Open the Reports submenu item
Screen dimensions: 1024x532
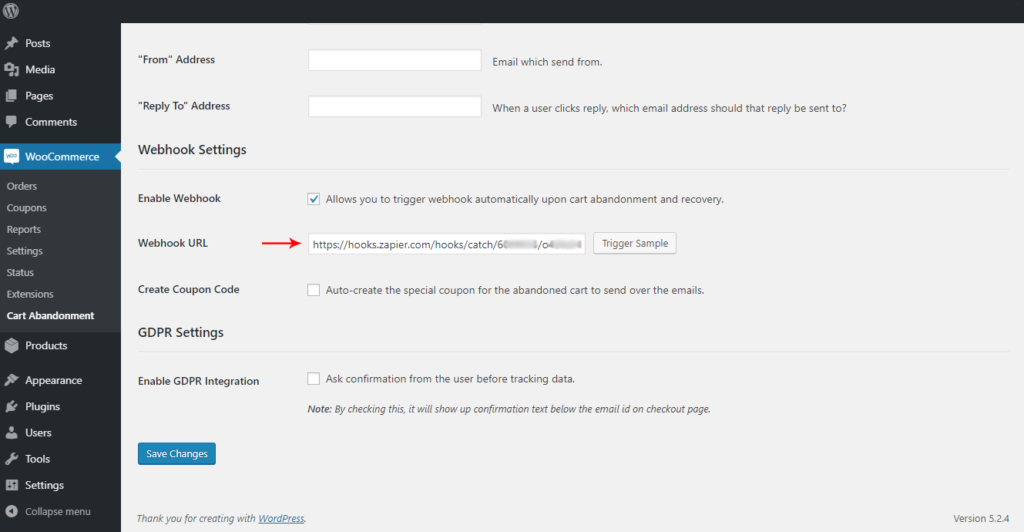(24, 229)
